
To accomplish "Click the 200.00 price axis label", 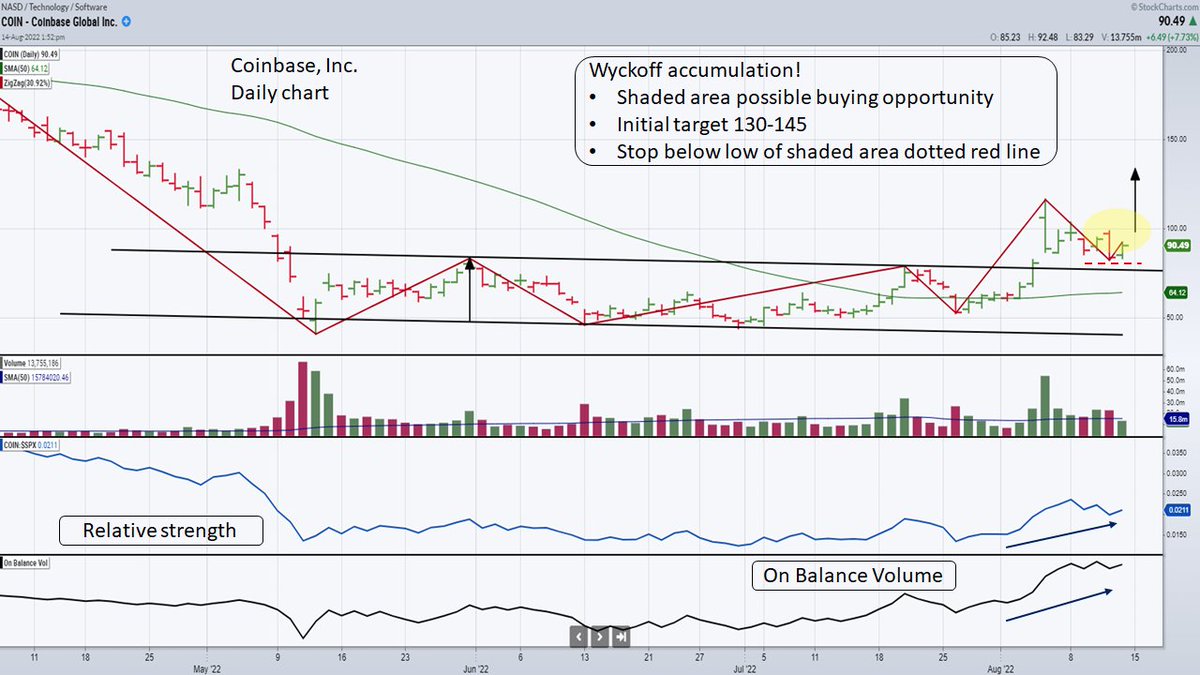I will click(1178, 49).
